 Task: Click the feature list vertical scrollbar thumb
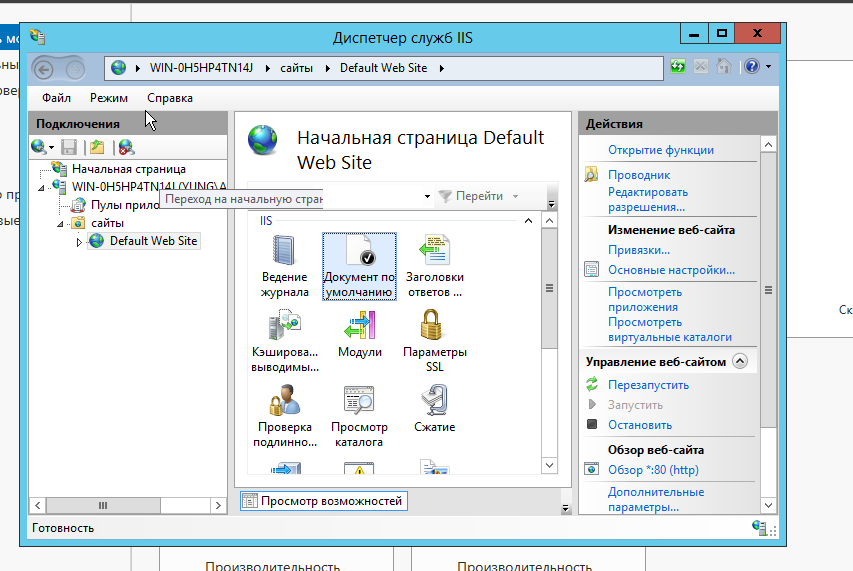pyautogui.click(x=549, y=288)
